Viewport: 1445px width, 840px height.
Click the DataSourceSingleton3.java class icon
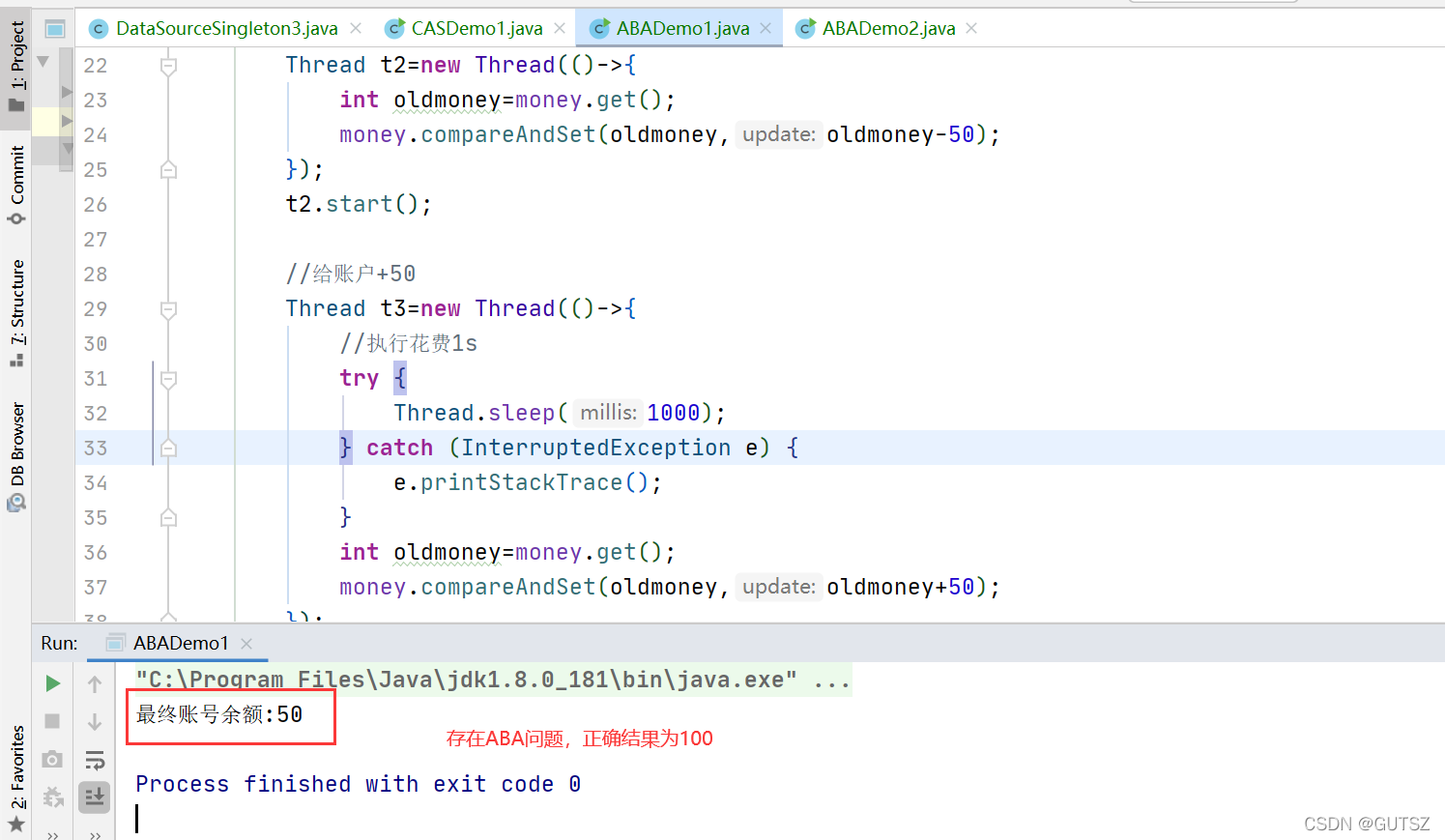[x=99, y=29]
